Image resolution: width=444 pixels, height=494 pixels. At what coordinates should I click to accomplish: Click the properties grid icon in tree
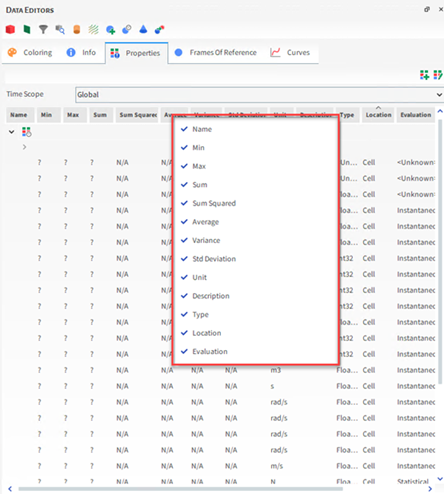[x=27, y=132]
